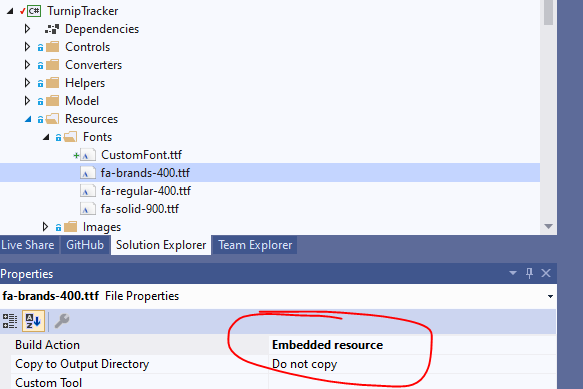The height and width of the screenshot is (389, 583).
Task: Select fa-solid-900.ttf in the tree
Action: tap(140, 209)
